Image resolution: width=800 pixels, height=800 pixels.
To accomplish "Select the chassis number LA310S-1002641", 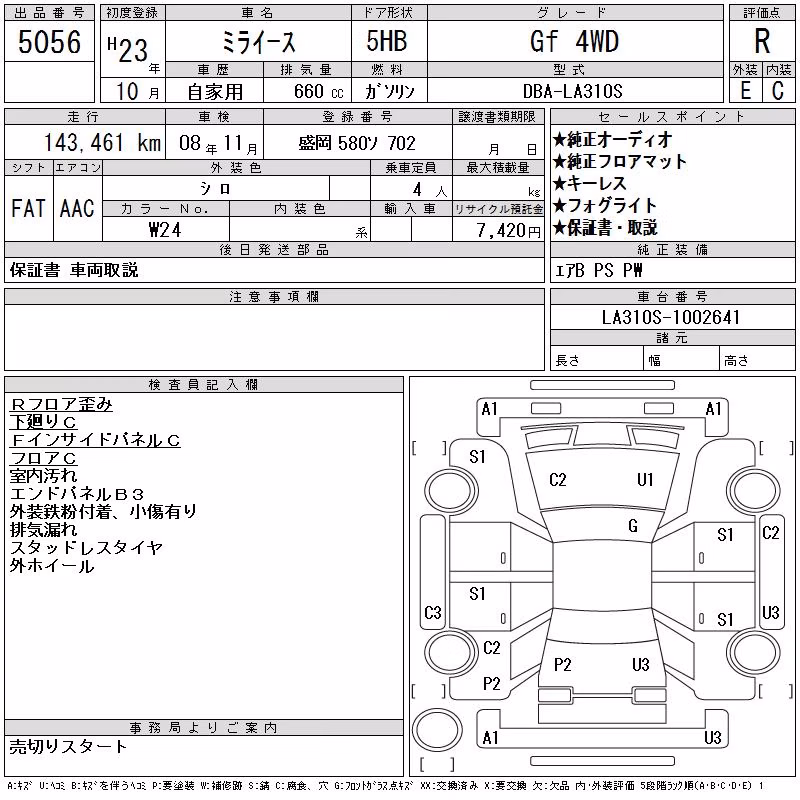I will click(x=671, y=317).
